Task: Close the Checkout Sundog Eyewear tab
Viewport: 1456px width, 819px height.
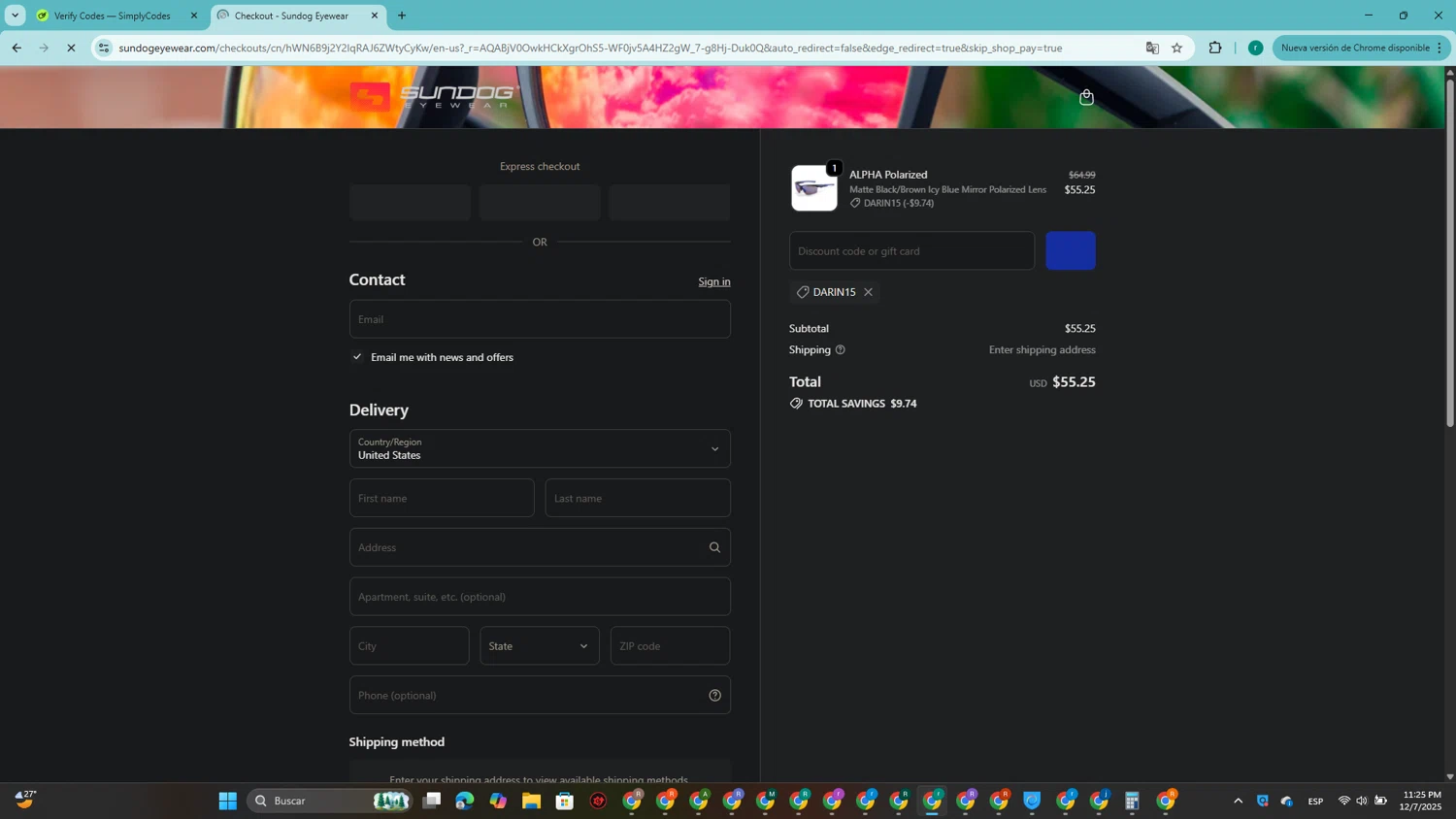Action: click(375, 16)
